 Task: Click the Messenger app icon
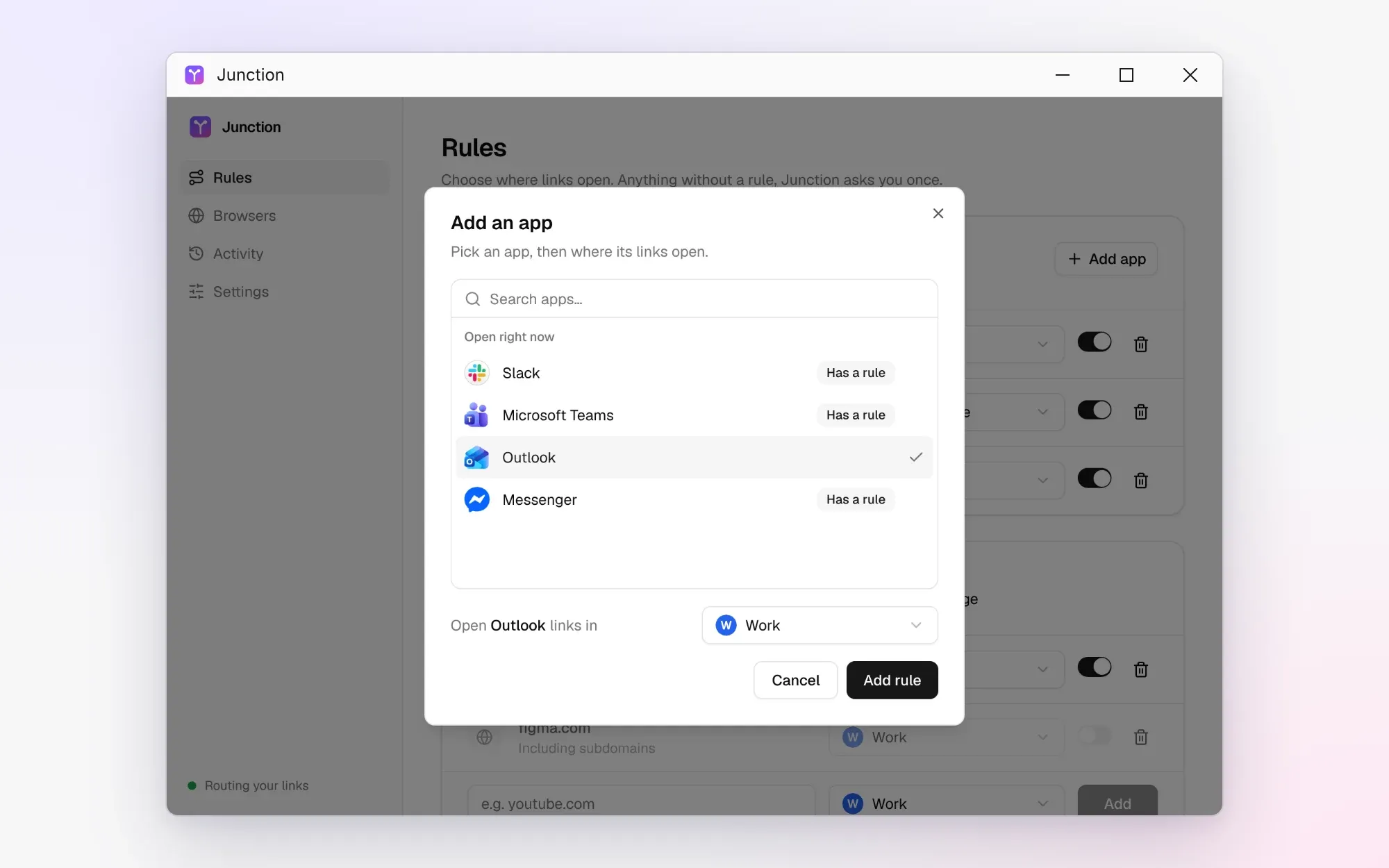pyautogui.click(x=476, y=500)
